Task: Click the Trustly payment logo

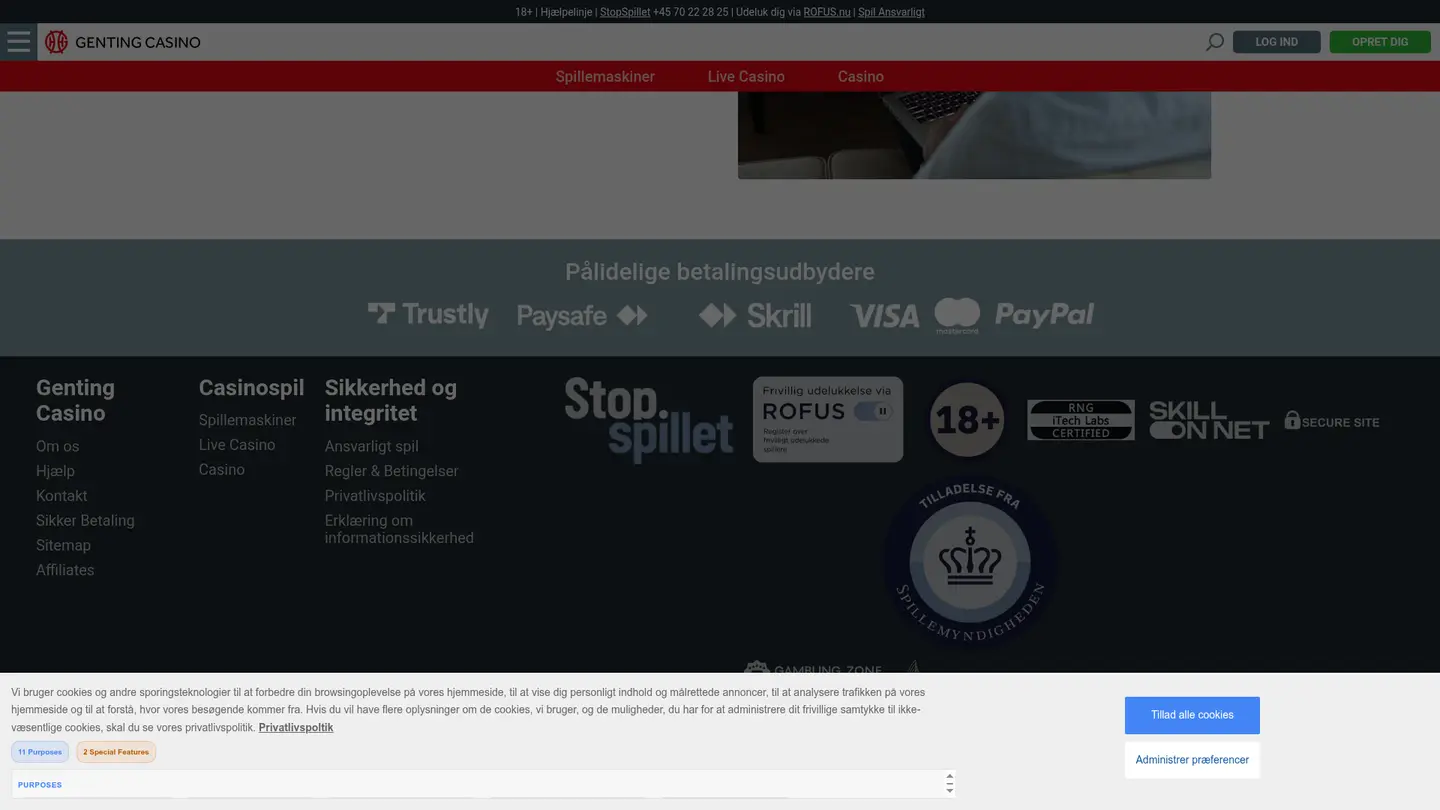Action: [428, 315]
